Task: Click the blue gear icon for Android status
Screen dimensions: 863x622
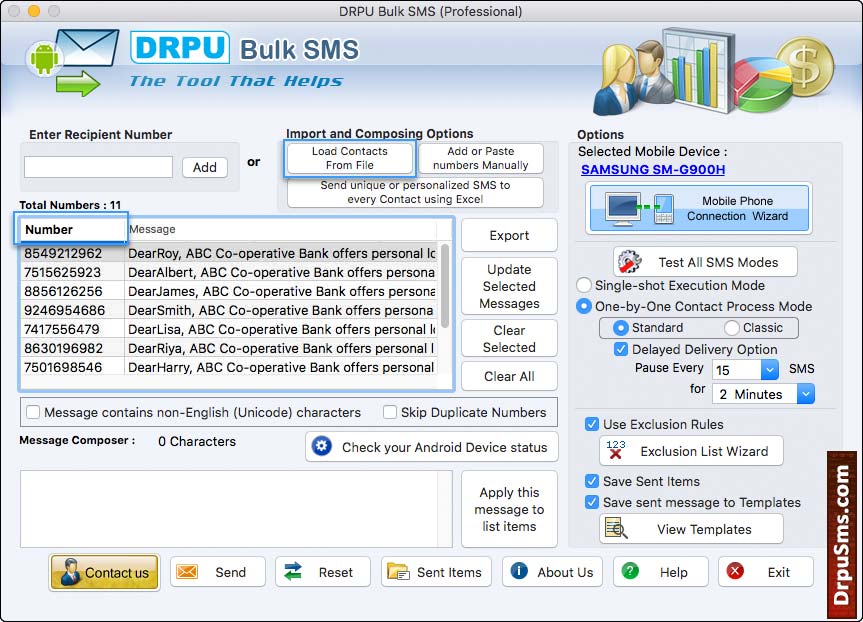Action: coord(322,446)
